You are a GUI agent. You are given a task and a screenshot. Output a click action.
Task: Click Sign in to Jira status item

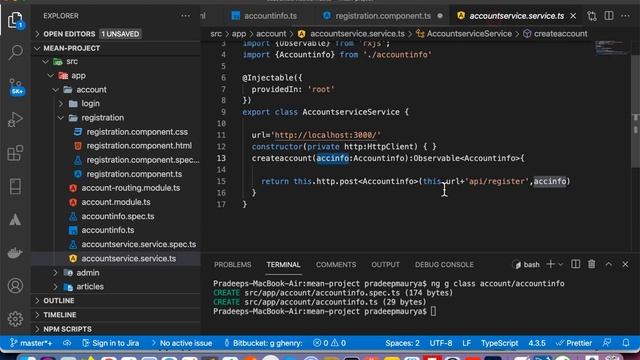tap(111, 343)
